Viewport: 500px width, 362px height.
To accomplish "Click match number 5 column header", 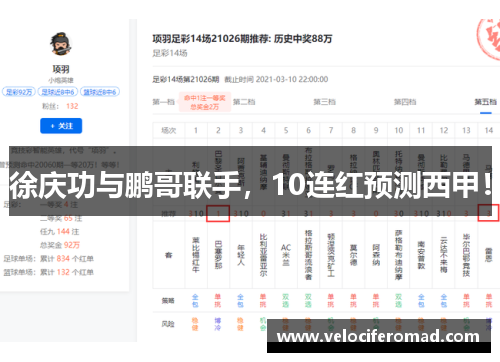I will [x=286, y=130].
